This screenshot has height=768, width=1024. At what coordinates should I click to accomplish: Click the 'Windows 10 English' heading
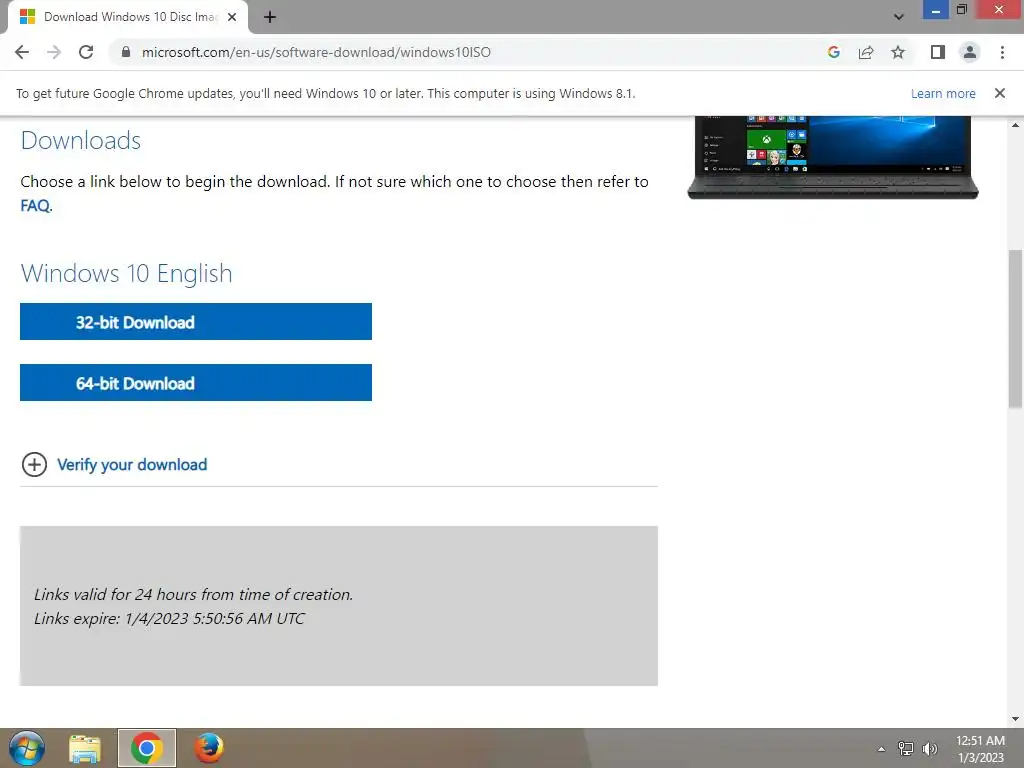point(126,273)
